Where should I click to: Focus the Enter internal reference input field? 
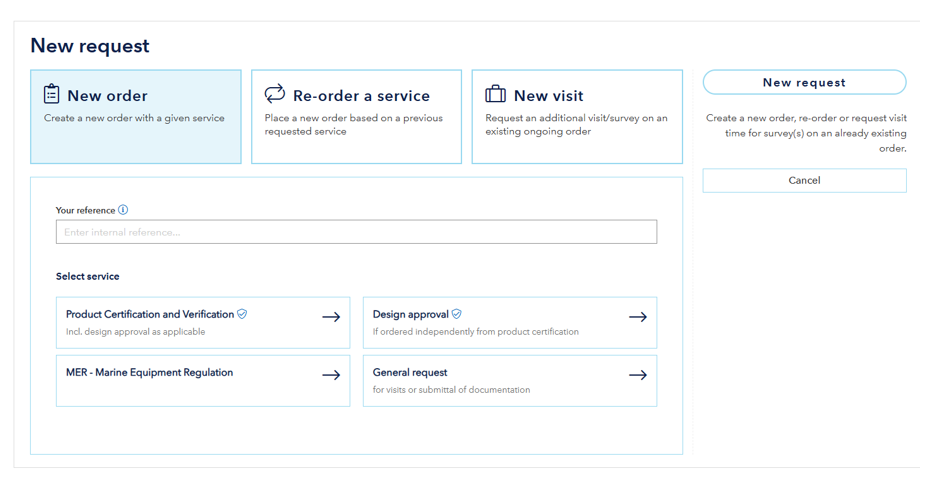[x=356, y=232]
